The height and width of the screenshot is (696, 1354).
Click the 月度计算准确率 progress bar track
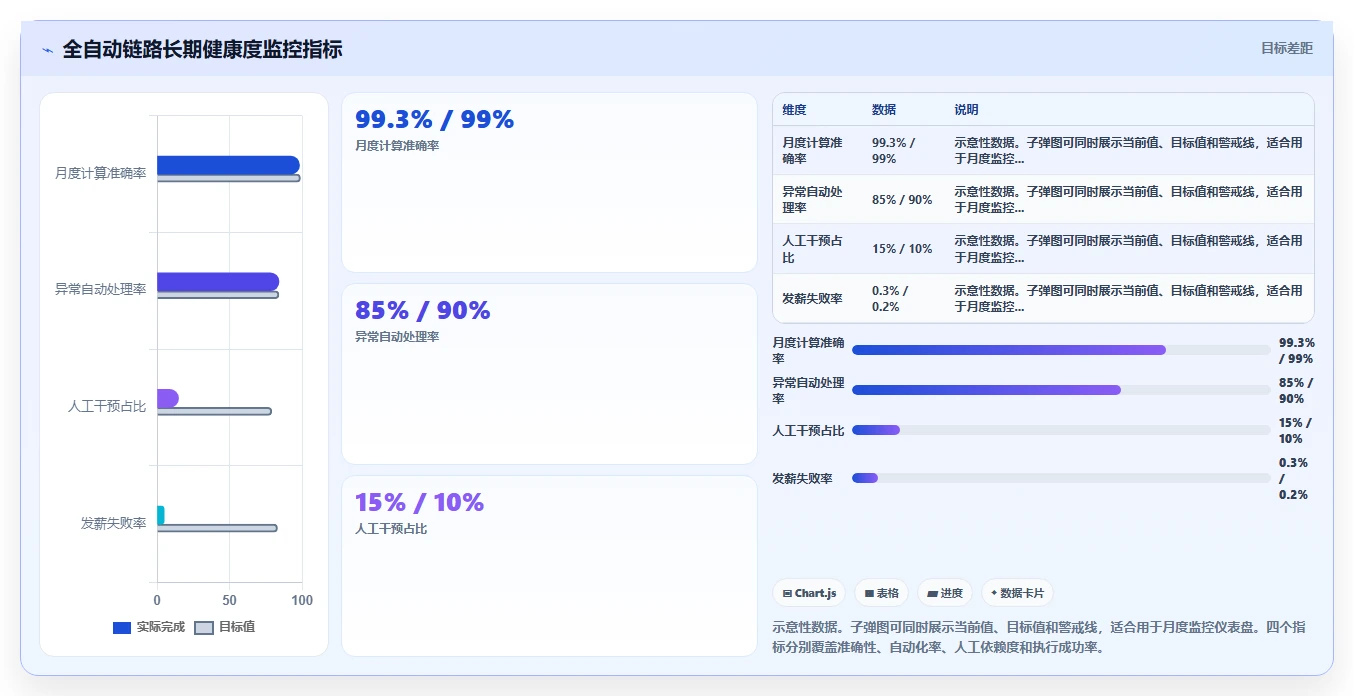tap(1061, 350)
